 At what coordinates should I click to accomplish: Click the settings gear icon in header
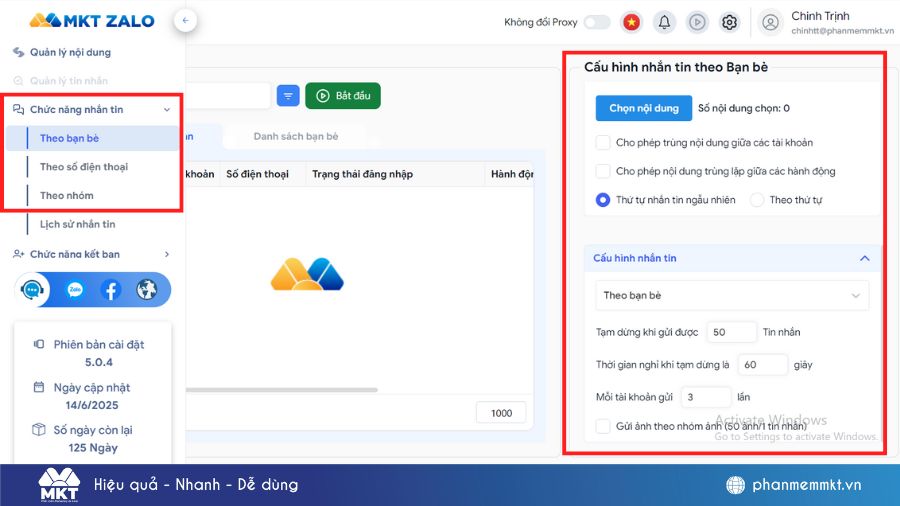[x=730, y=22]
